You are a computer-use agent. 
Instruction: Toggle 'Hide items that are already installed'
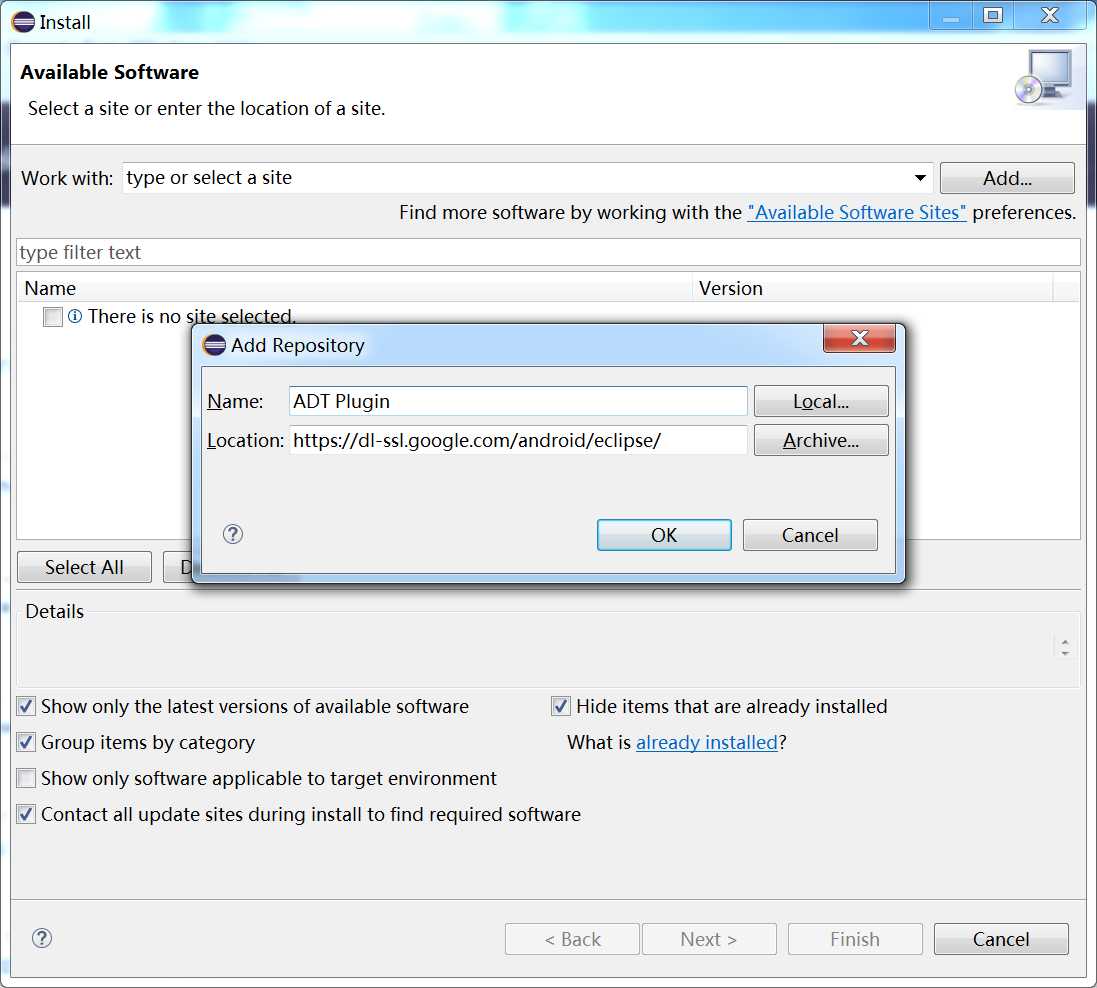pos(560,706)
